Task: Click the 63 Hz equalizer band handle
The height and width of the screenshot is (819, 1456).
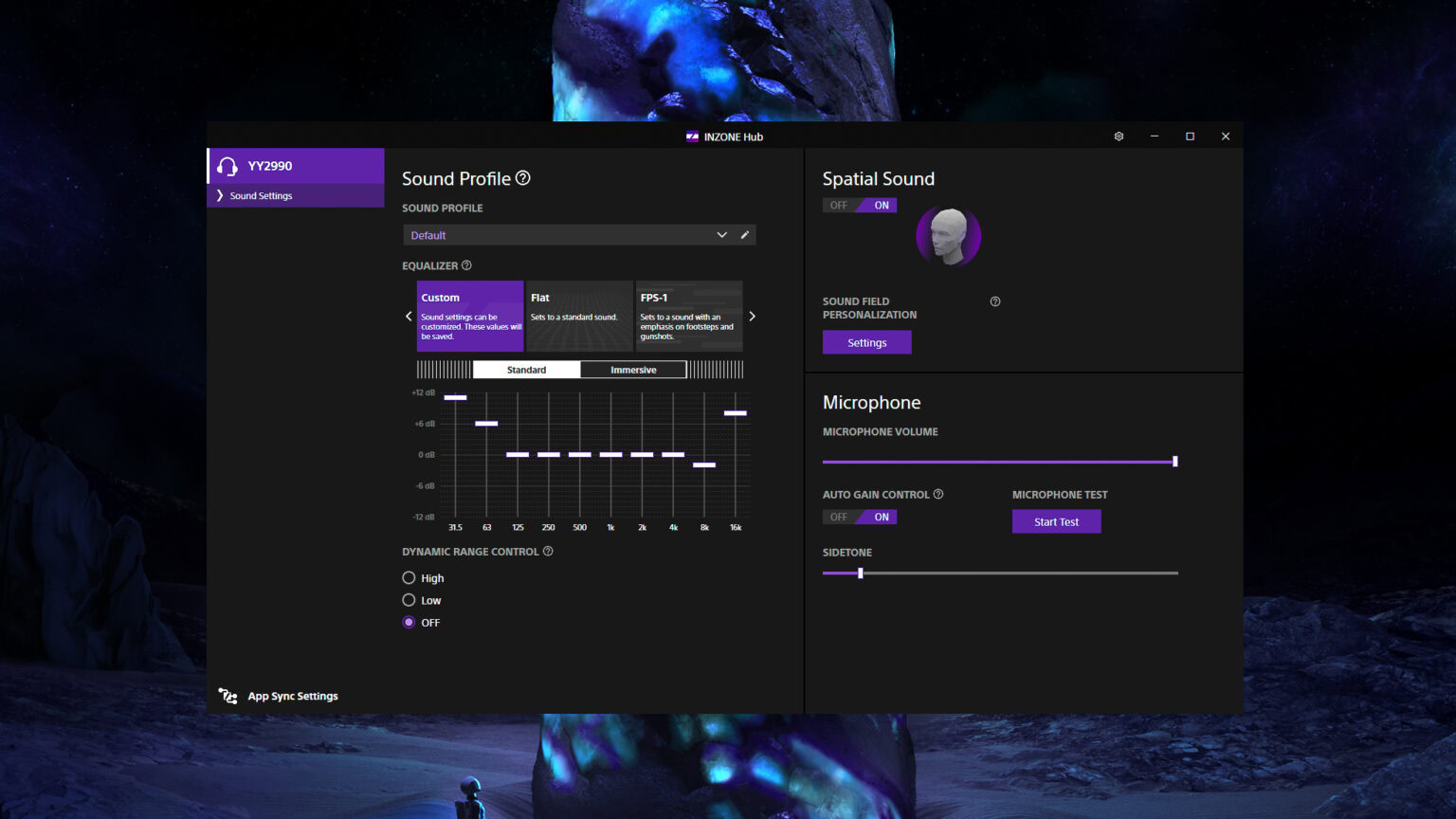Action: 486,424
